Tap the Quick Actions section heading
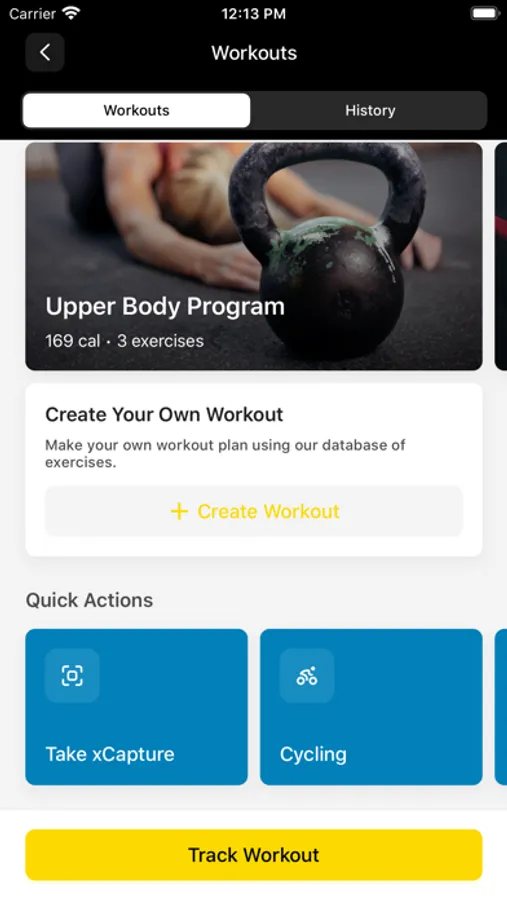This screenshot has width=507, height=900. 90,600
